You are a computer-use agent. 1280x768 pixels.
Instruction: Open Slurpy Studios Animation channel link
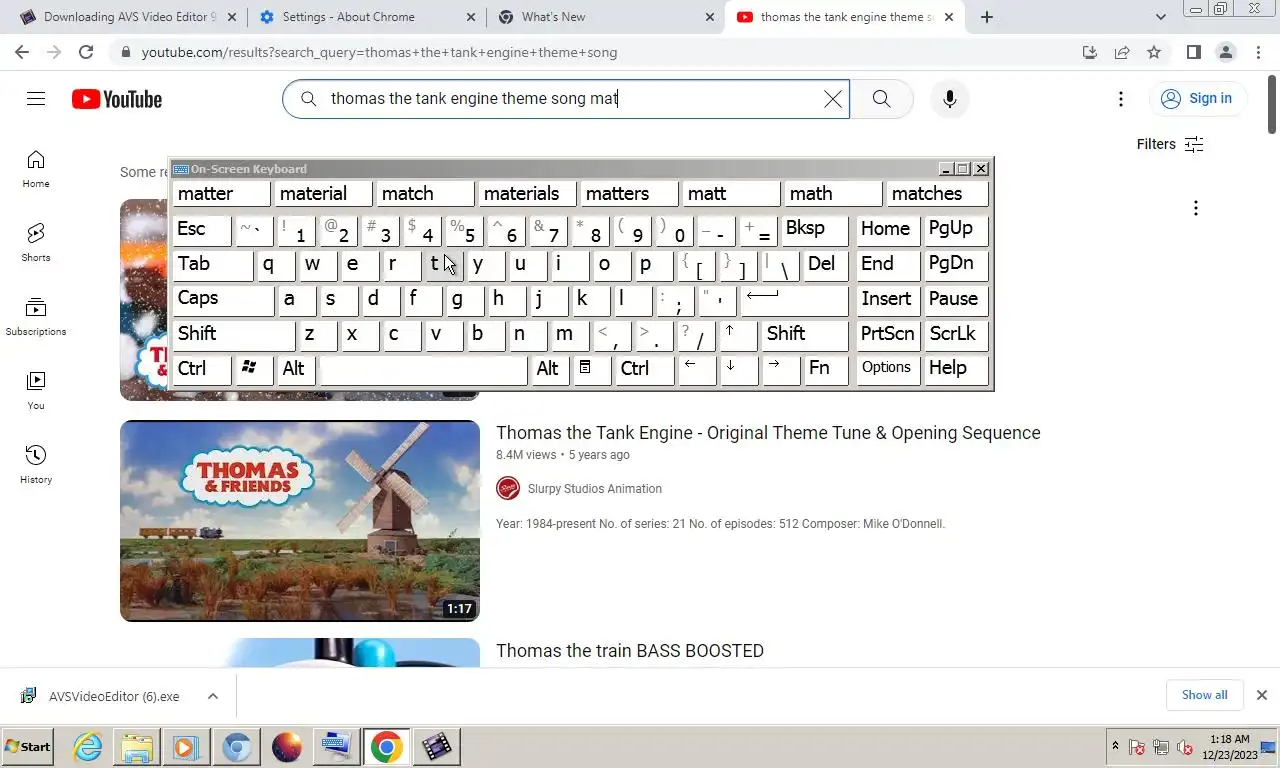tap(595, 489)
